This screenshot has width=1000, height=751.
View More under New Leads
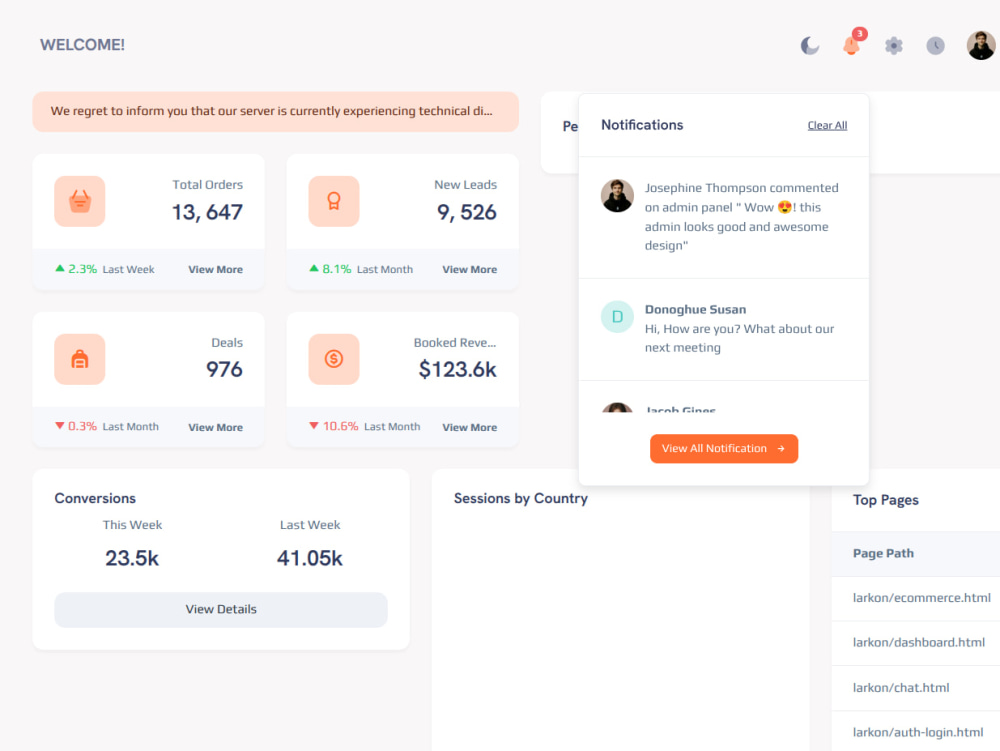point(469,270)
